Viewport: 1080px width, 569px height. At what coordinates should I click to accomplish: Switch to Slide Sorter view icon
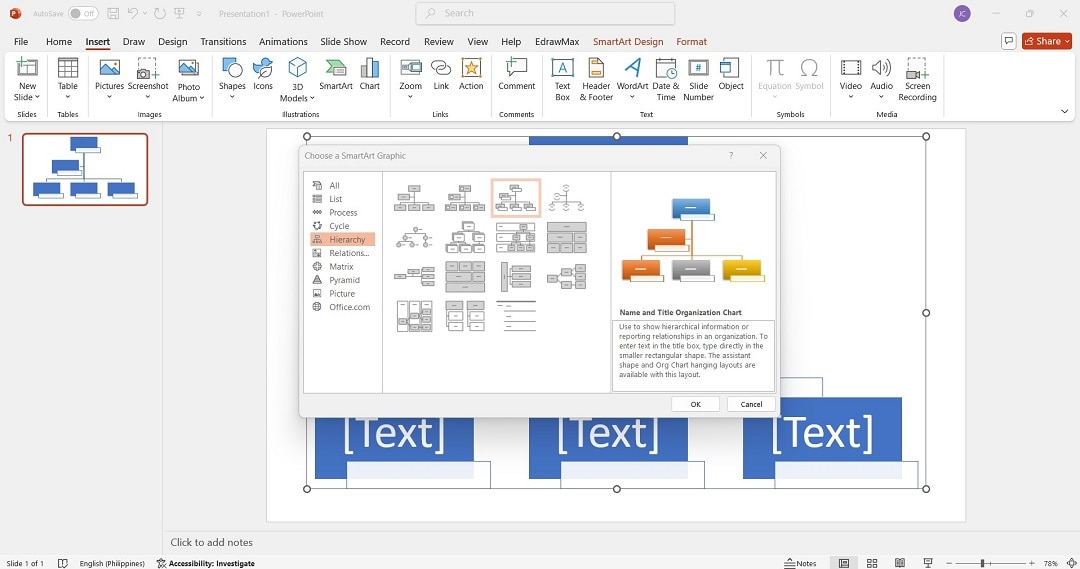[x=871, y=563]
